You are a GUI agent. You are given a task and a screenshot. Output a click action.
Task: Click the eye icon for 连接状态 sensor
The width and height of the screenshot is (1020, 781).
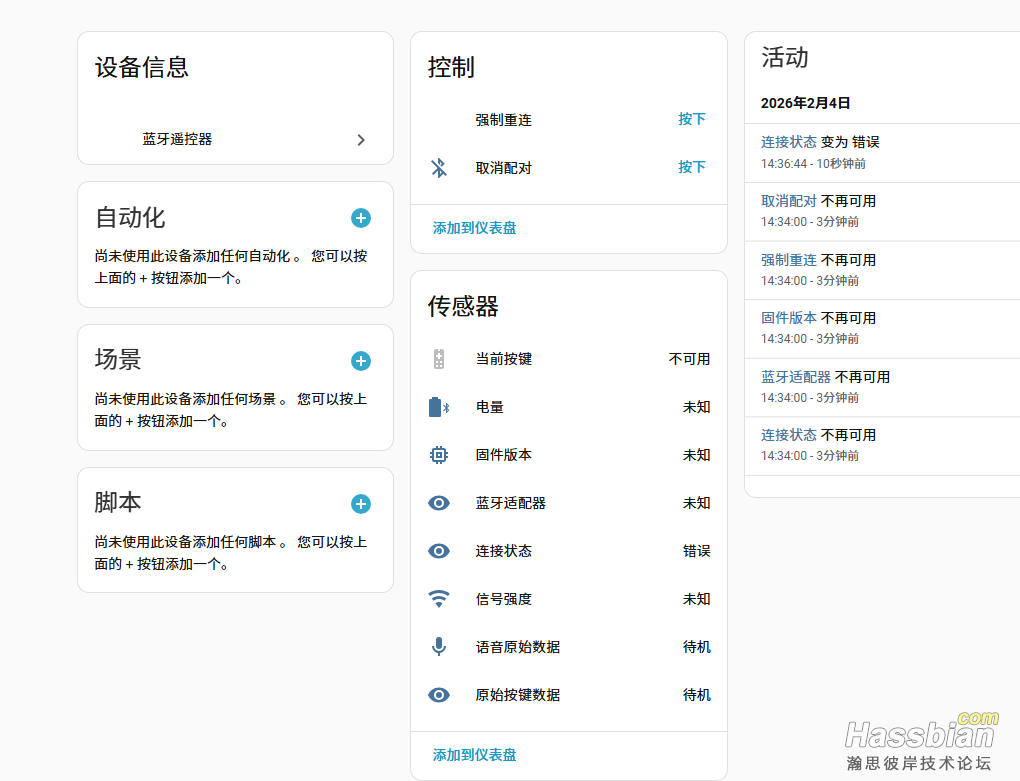click(439, 551)
